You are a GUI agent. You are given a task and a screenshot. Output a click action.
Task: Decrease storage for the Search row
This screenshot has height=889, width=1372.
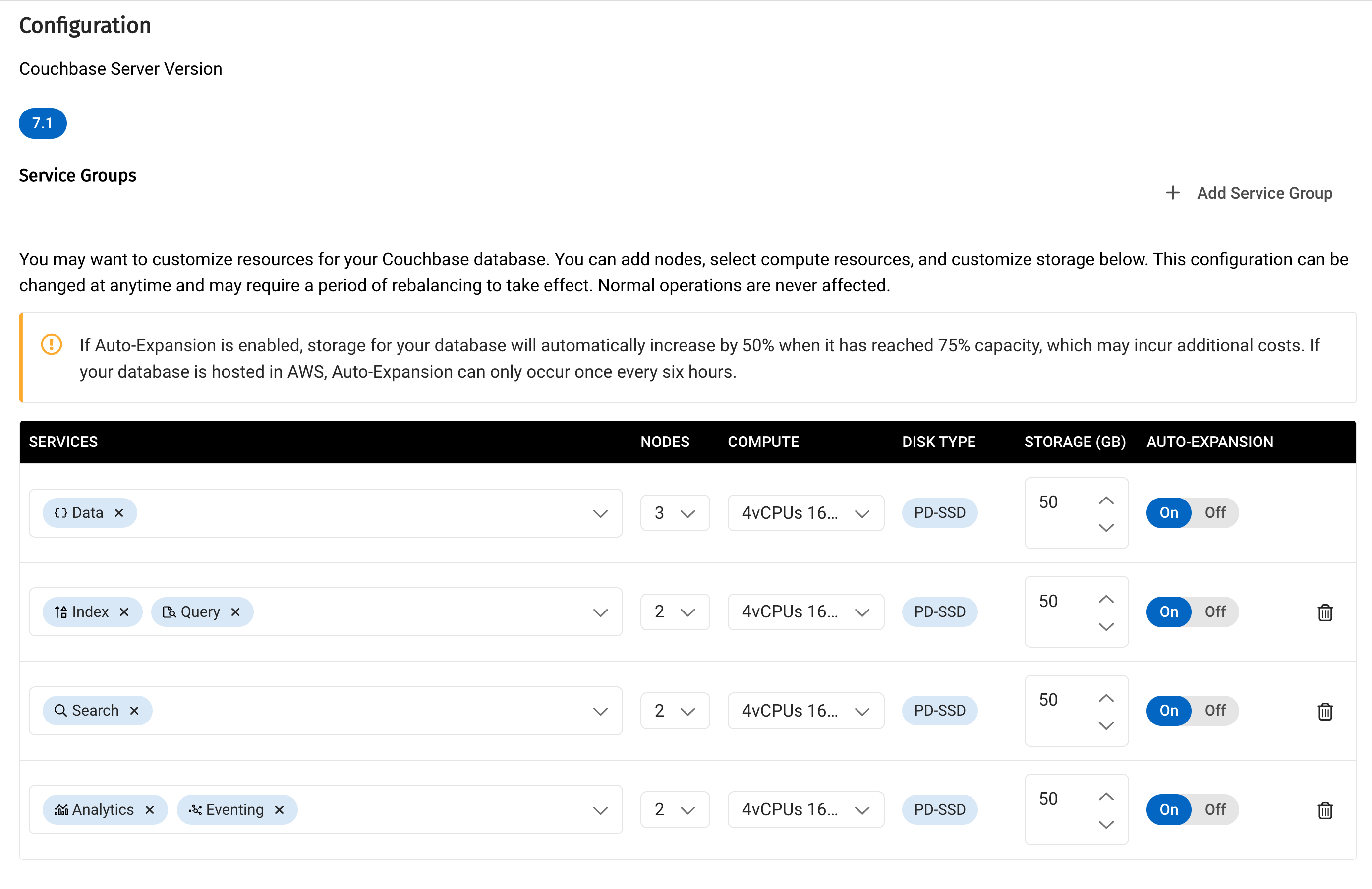(1106, 725)
